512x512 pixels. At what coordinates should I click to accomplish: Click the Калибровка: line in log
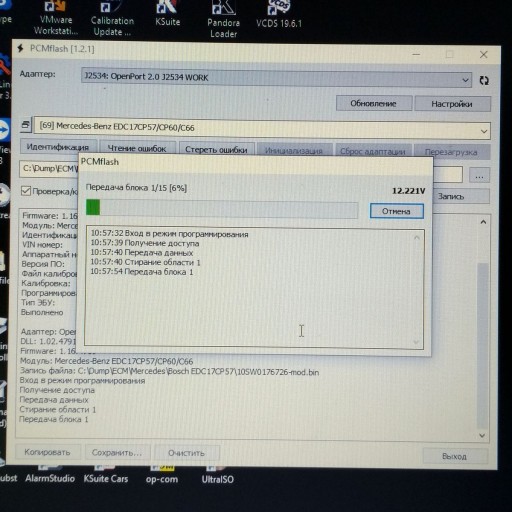[46, 283]
